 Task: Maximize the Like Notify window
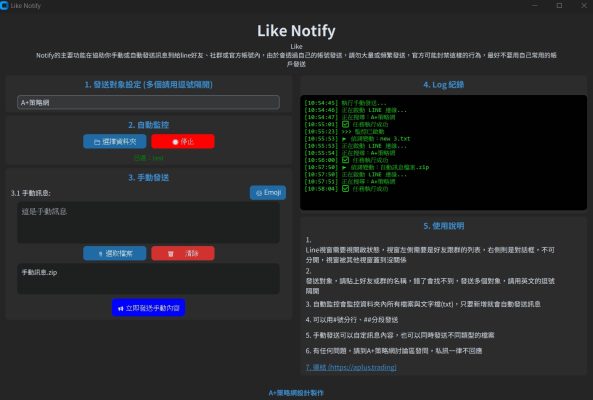pos(559,5)
